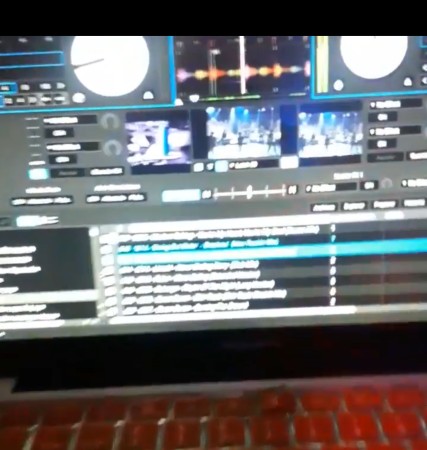Click the second effect knob on left panel
427x450 pixels.
(x=112, y=147)
